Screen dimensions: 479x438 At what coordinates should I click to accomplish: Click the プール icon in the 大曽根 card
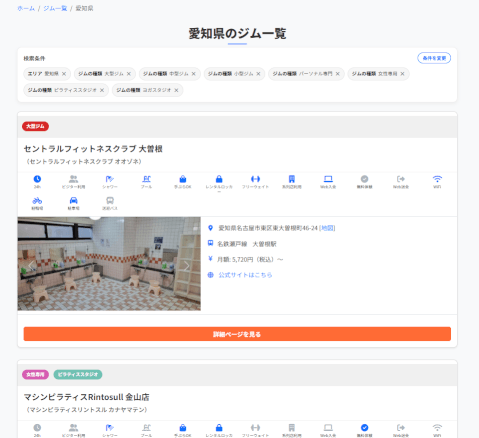pos(146,179)
